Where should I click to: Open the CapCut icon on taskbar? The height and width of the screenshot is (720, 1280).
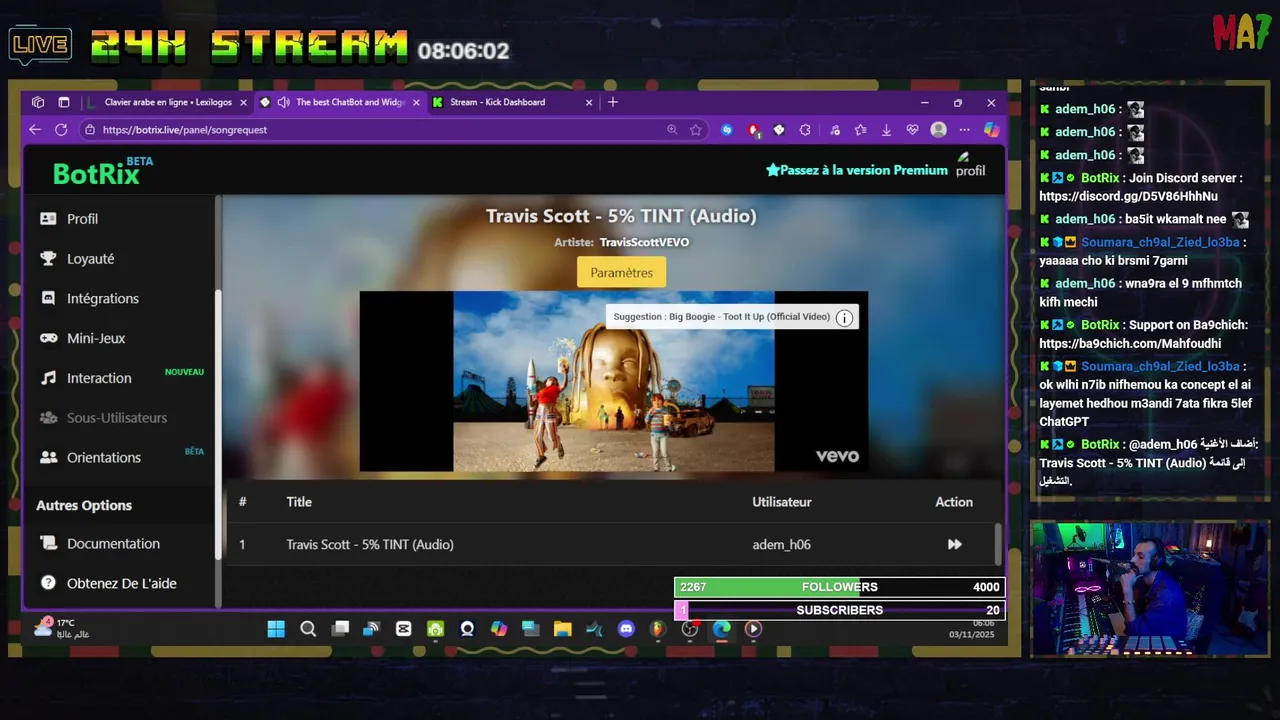403,629
